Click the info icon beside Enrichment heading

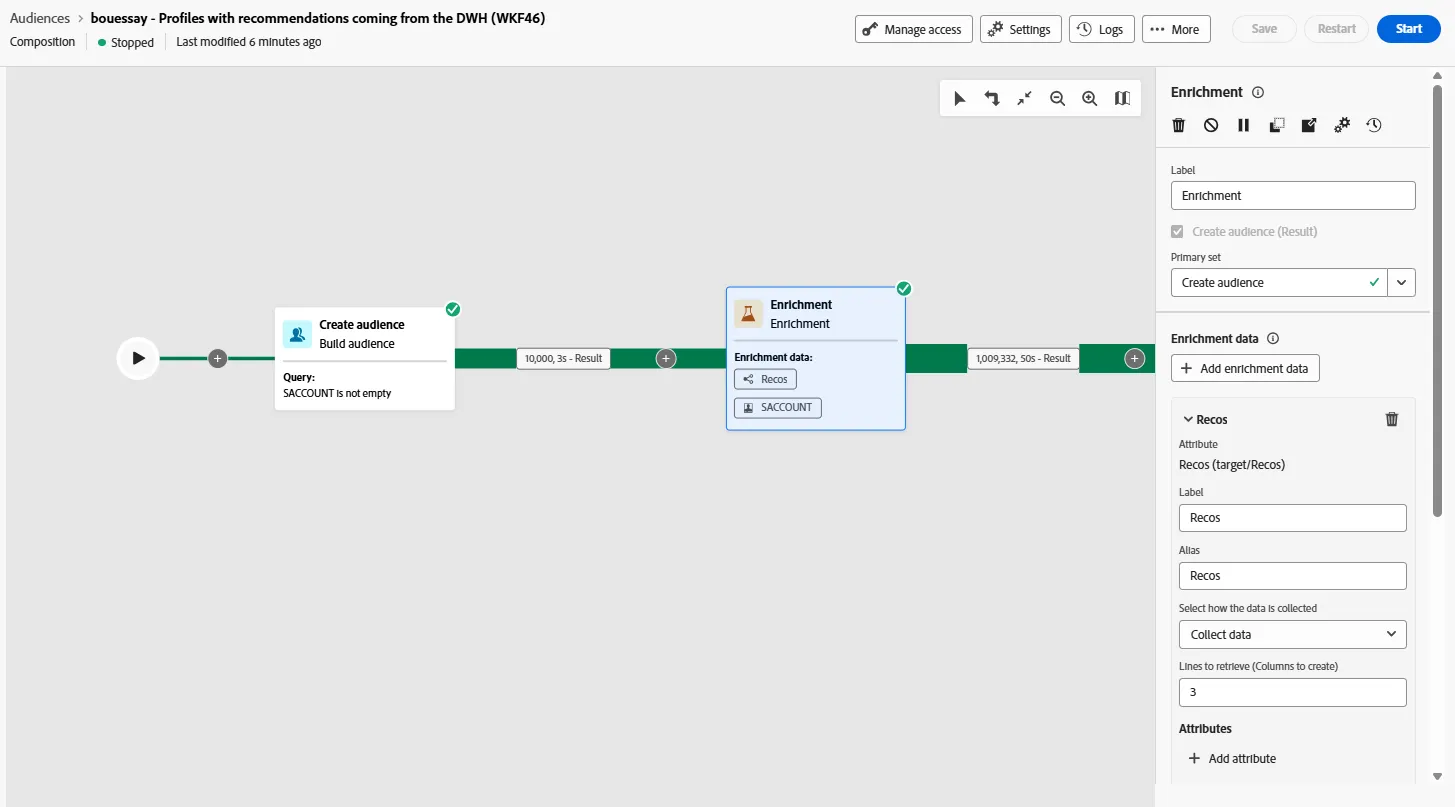(x=1258, y=92)
